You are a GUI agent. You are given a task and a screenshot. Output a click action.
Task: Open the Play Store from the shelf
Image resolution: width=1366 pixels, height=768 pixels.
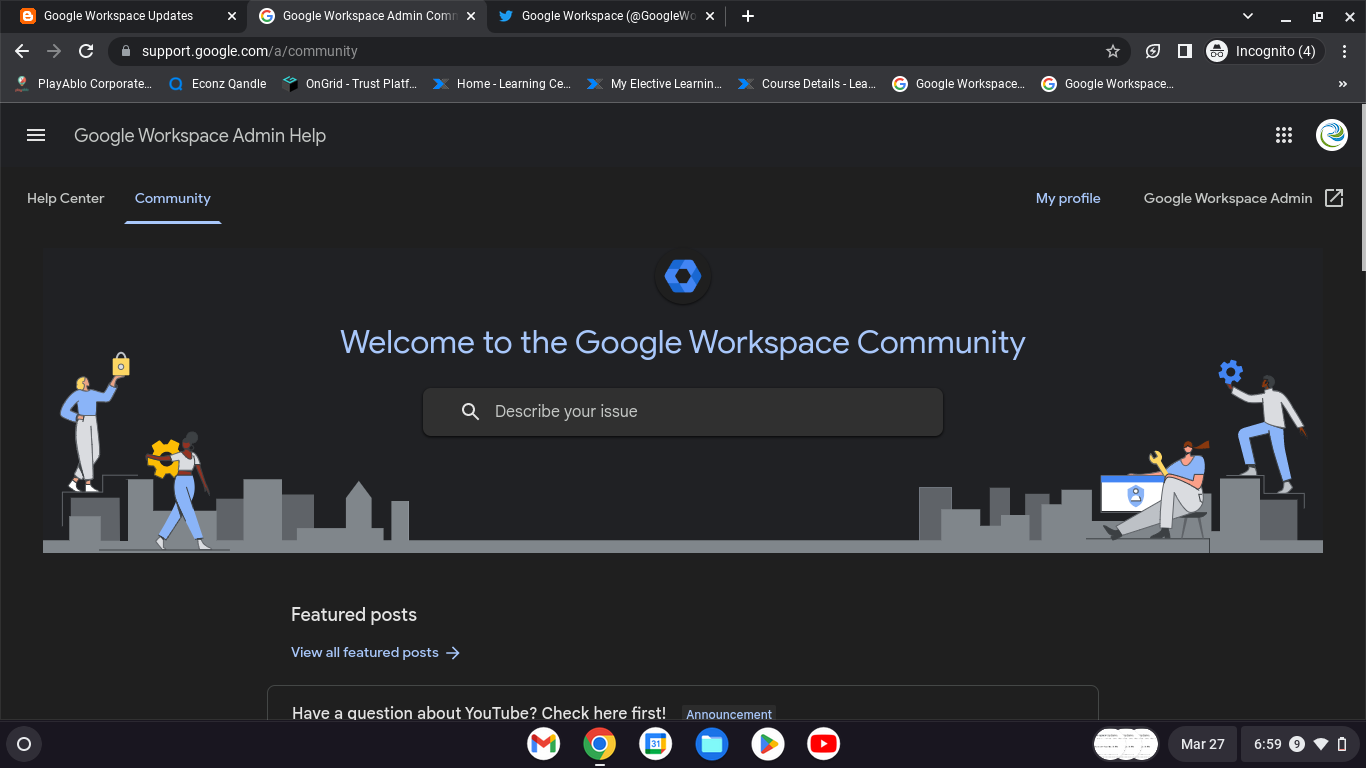click(768, 744)
